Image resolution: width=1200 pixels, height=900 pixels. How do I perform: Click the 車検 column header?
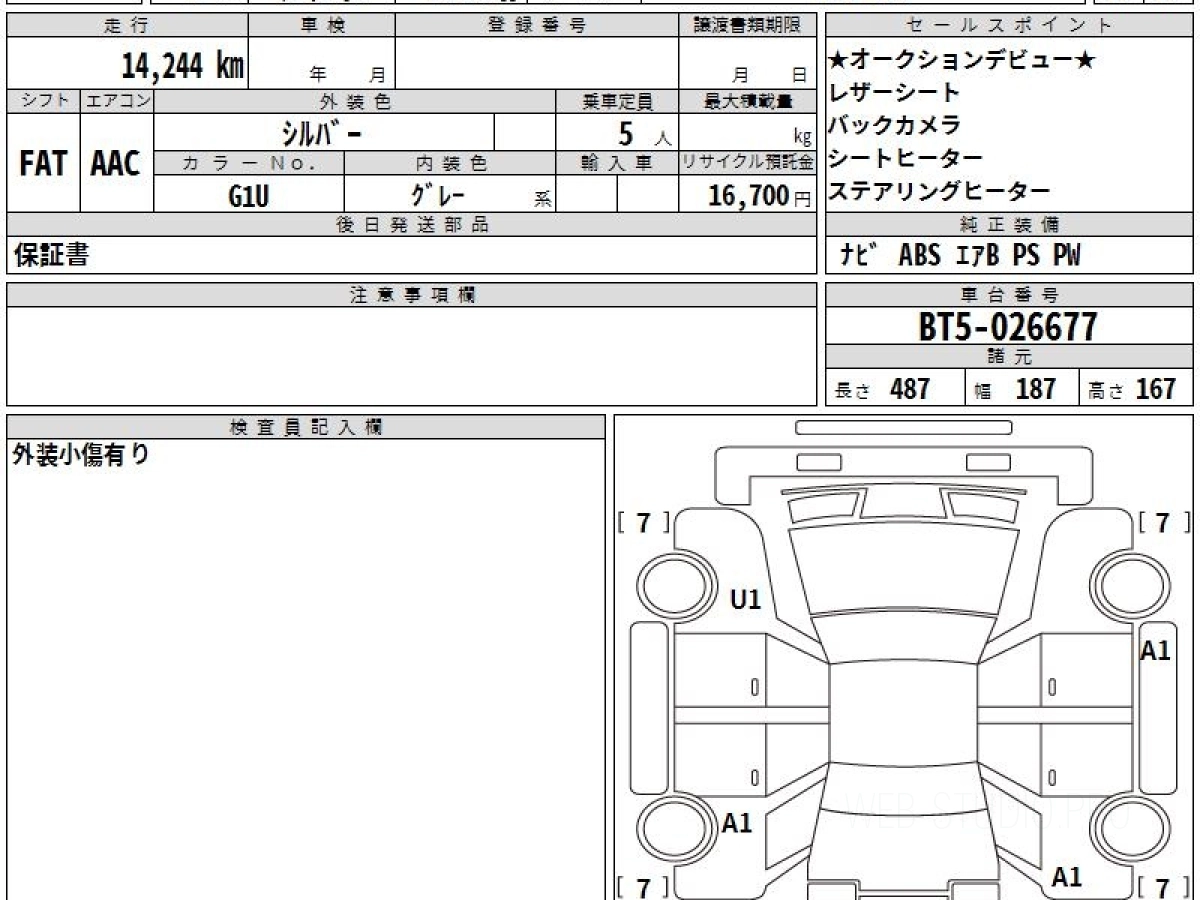coord(322,26)
